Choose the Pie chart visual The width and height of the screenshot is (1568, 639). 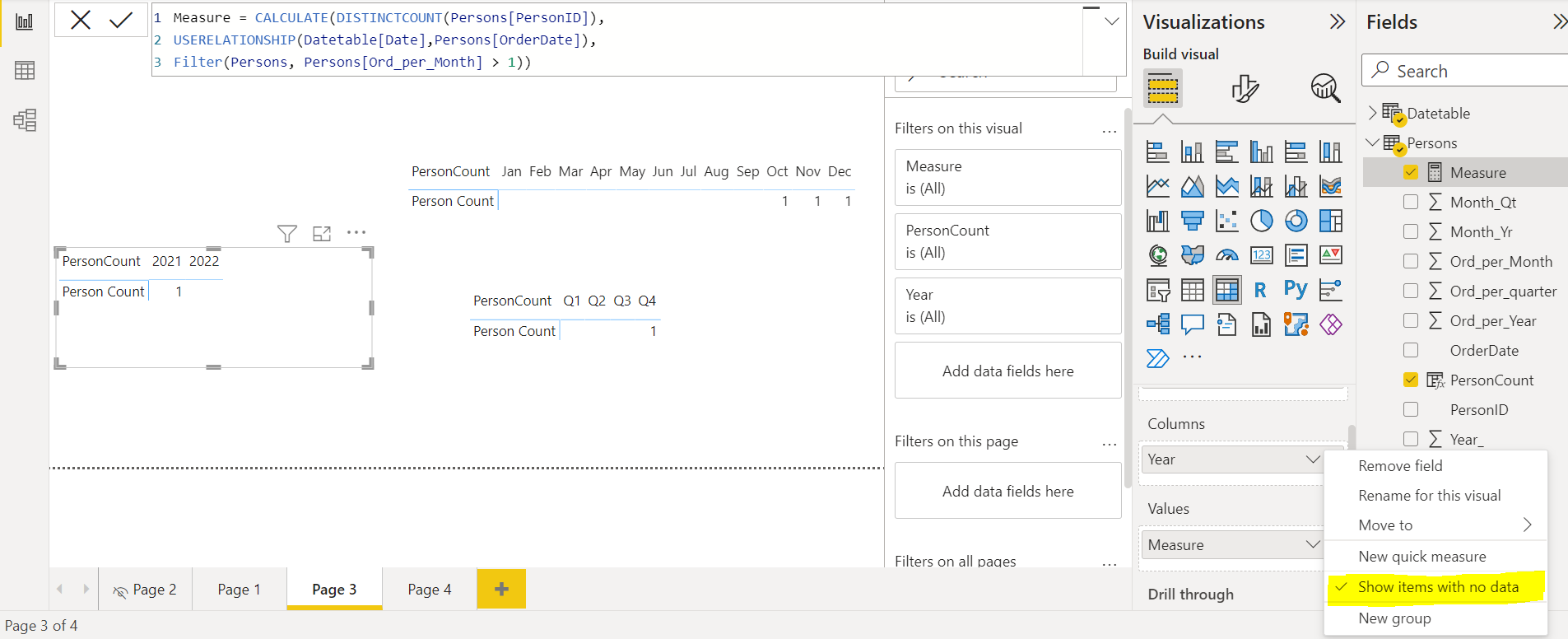[1261, 221]
